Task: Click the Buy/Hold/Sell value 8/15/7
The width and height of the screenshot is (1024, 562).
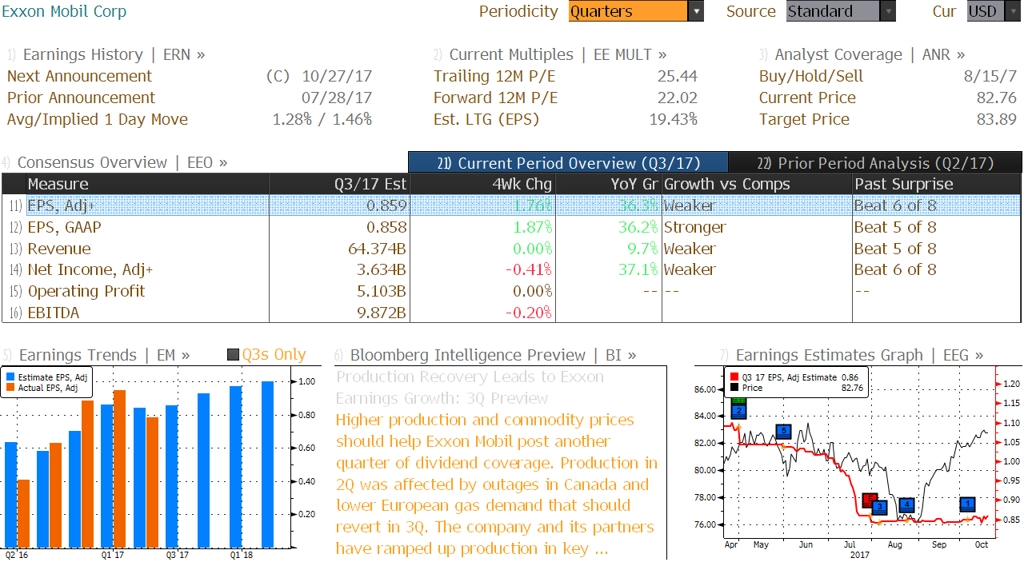Action: pyautogui.click(x=990, y=76)
